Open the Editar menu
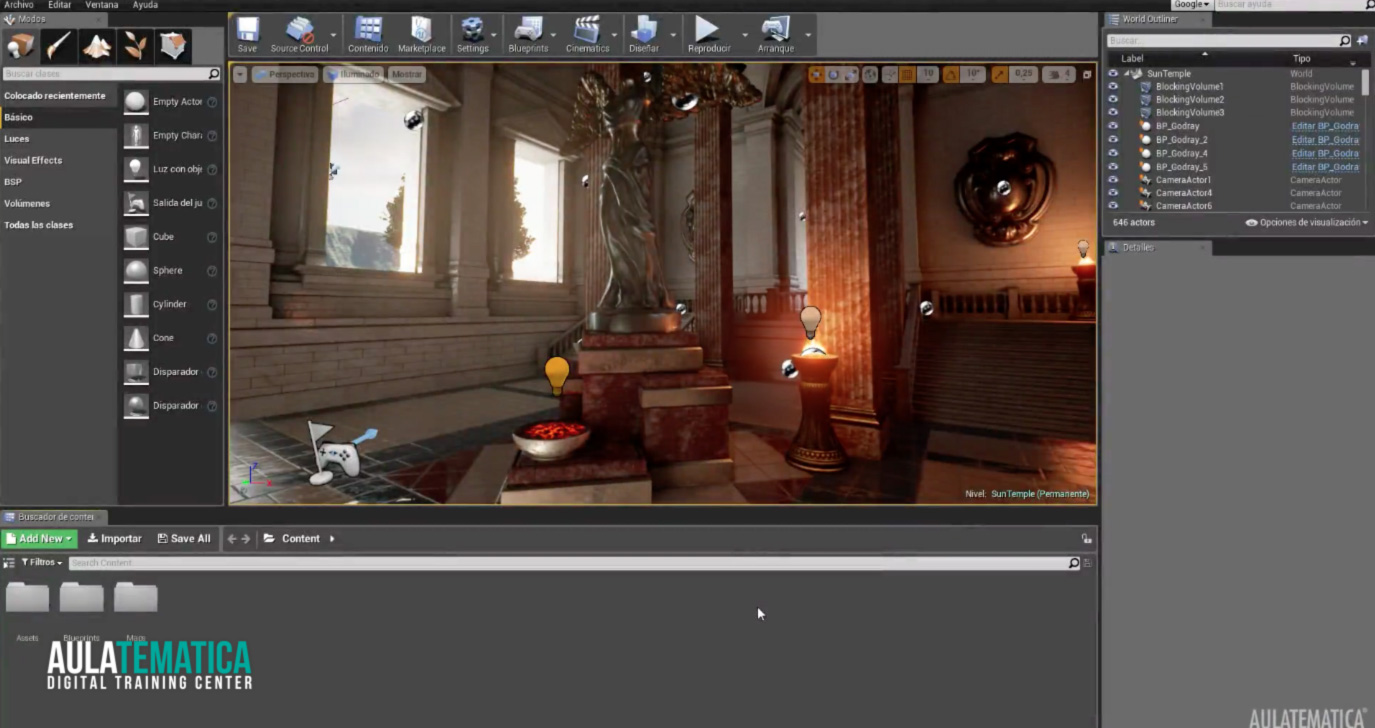Screen dimensions: 1375x728 pyautogui.click(x=60, y=5)
